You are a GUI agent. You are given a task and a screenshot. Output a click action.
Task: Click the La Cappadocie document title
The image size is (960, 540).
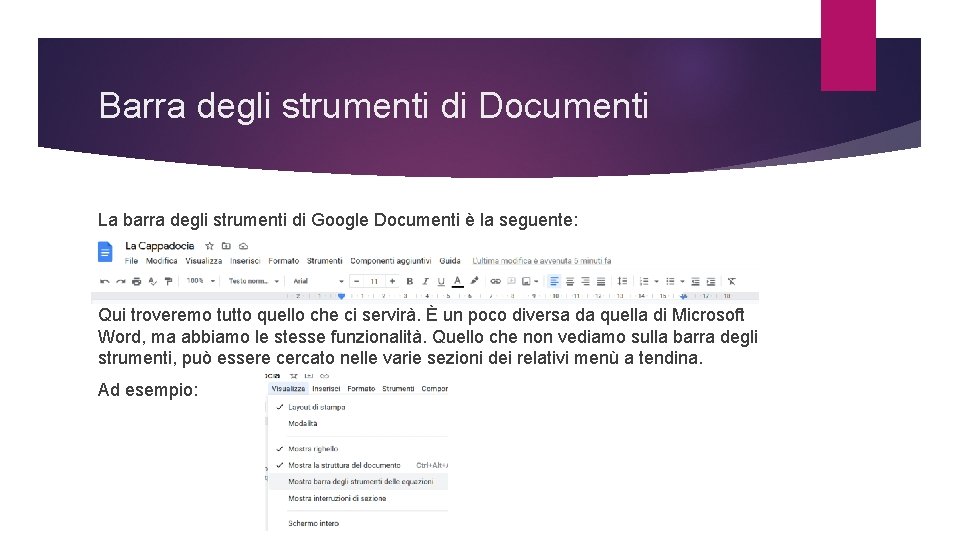160,246
